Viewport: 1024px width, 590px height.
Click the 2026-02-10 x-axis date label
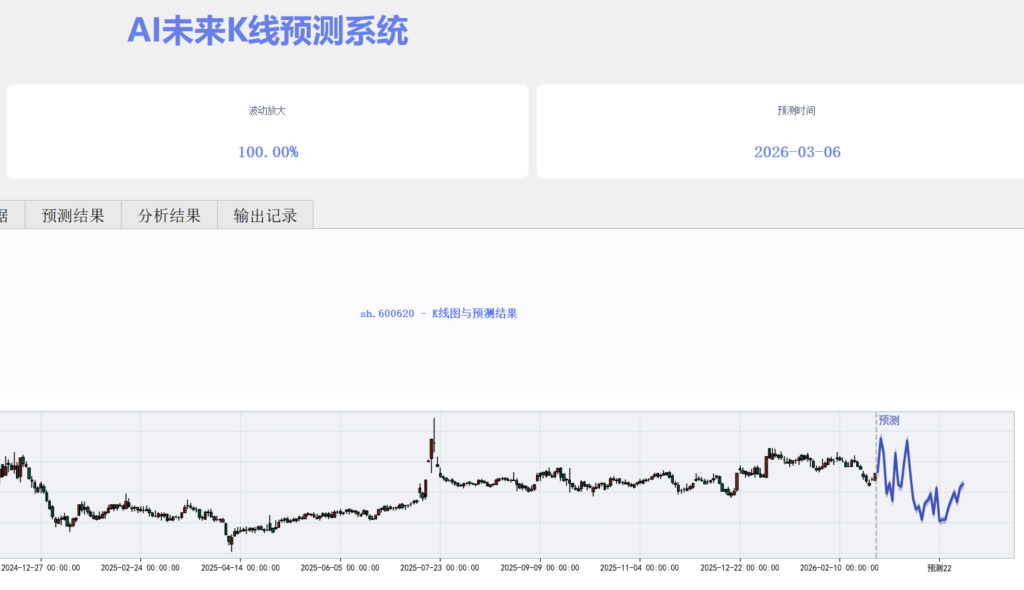839,568
